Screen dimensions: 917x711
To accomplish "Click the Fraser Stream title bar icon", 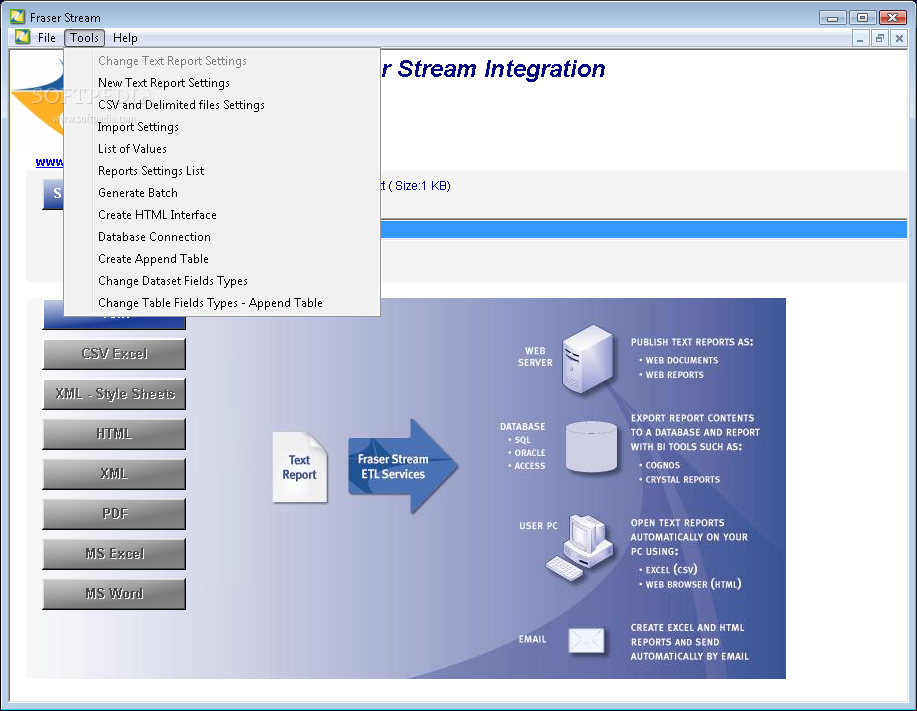I will pyautogui.click(x=18, y=17).
